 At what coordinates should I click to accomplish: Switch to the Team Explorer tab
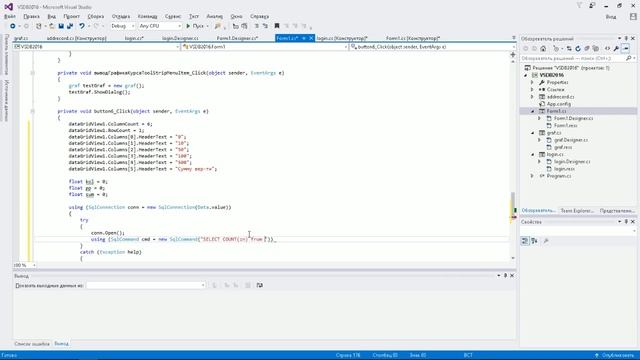pos(577,211)
